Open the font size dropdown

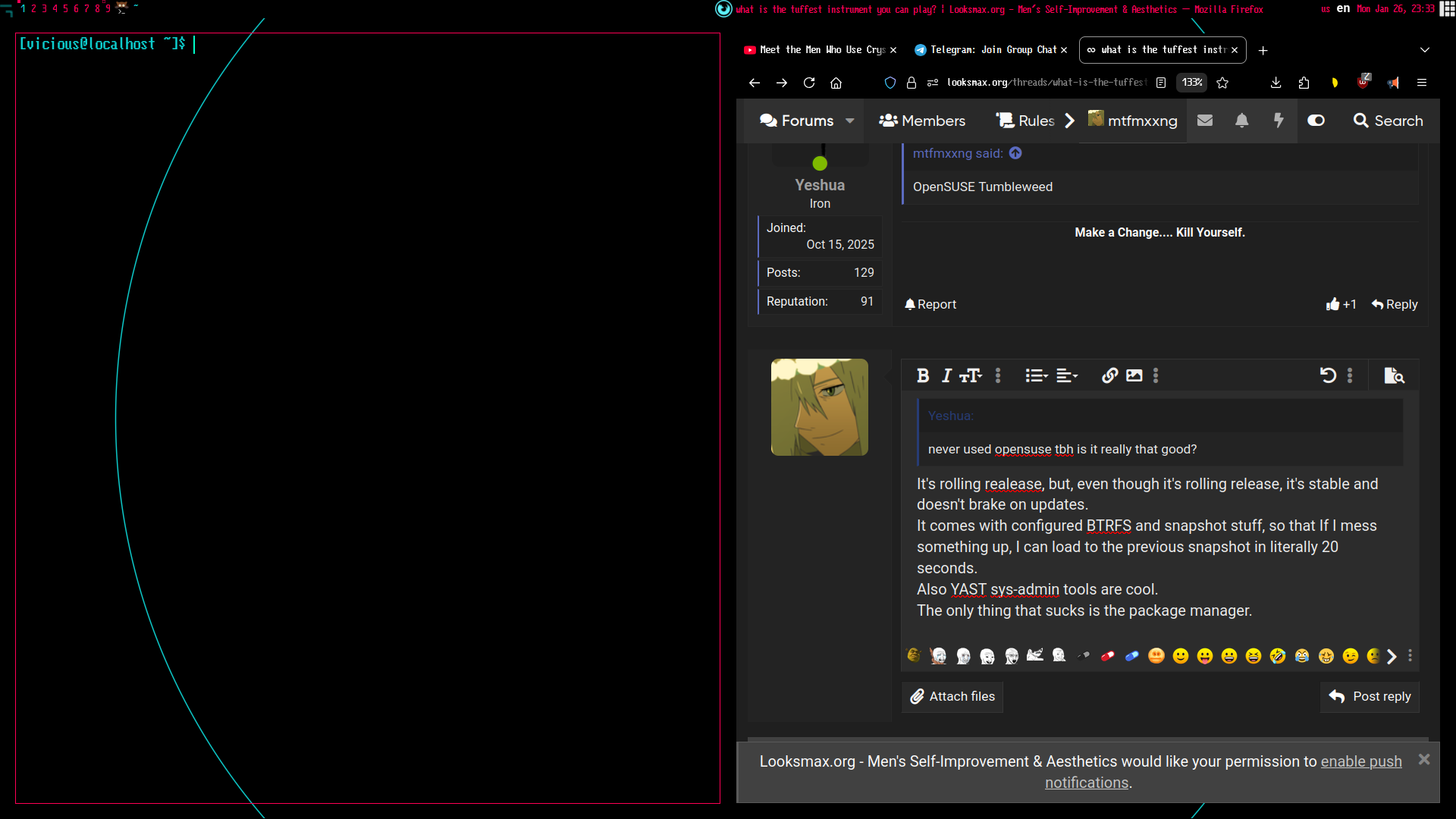pyautogui.click(x=970, y=375)
